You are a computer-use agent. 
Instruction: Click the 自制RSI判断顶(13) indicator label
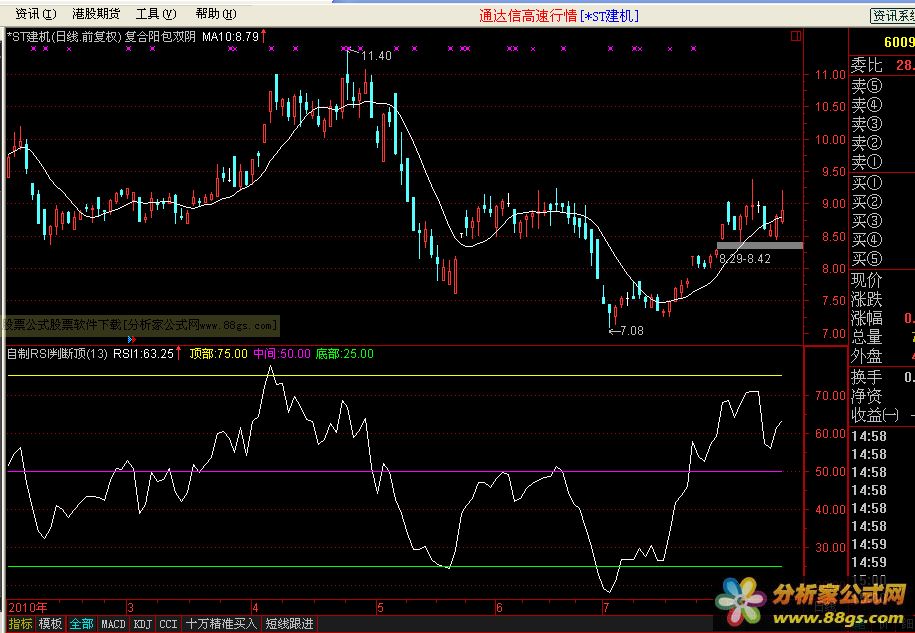tap(57, 354)
